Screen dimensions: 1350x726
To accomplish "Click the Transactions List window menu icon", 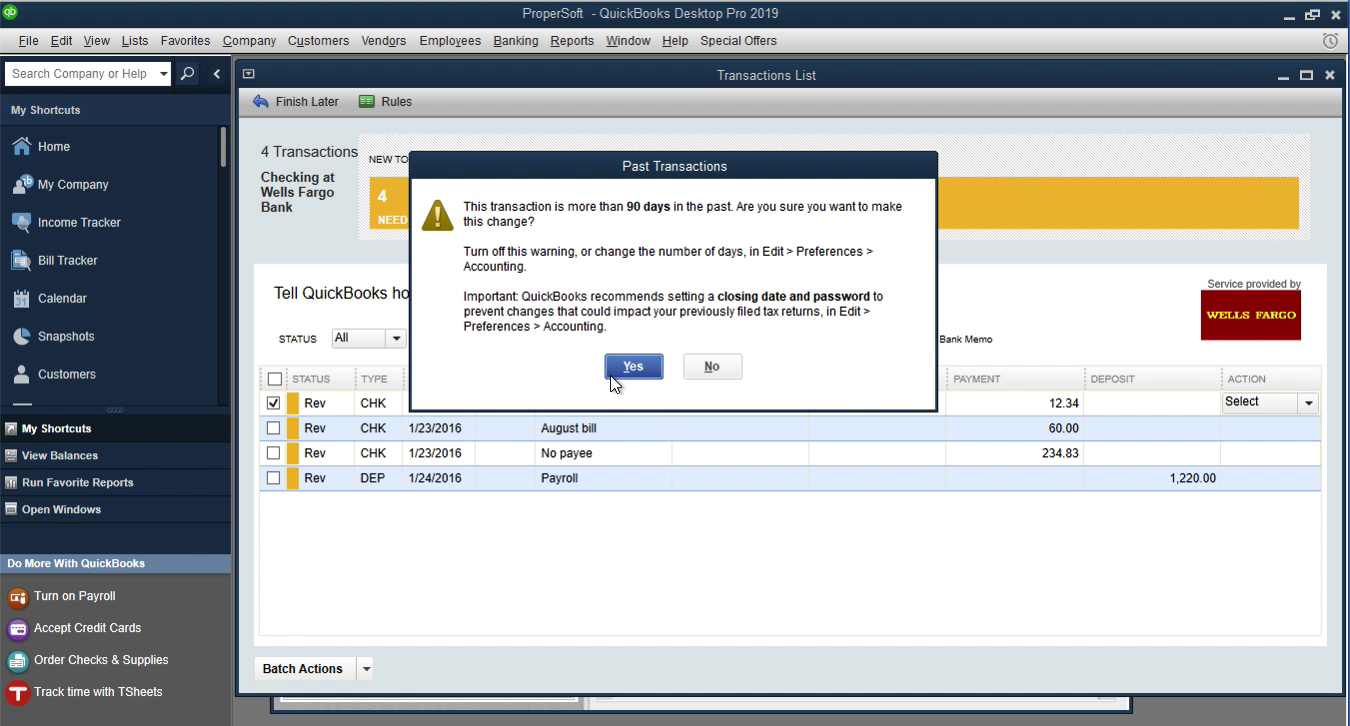I will point(249,74).
